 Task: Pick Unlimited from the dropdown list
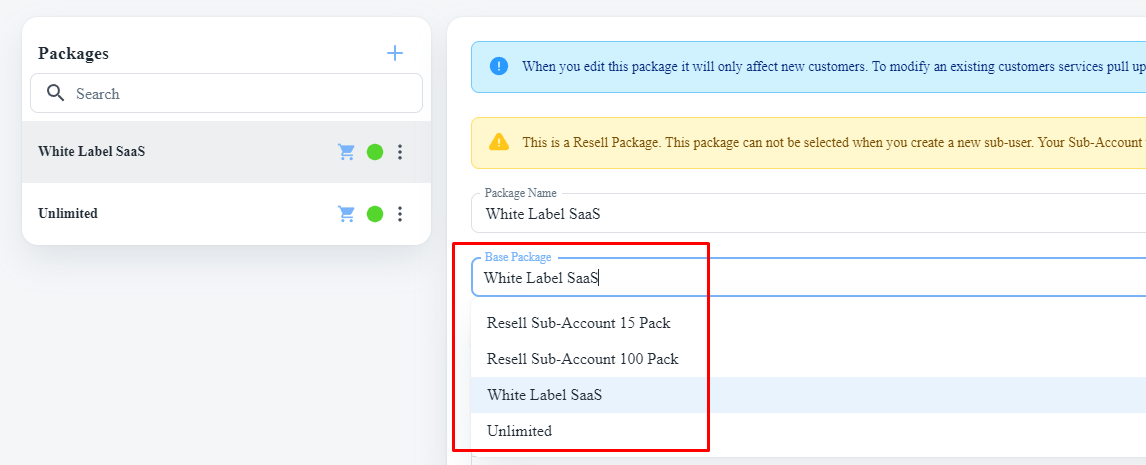pyautogui.click(x=519, y=431)
